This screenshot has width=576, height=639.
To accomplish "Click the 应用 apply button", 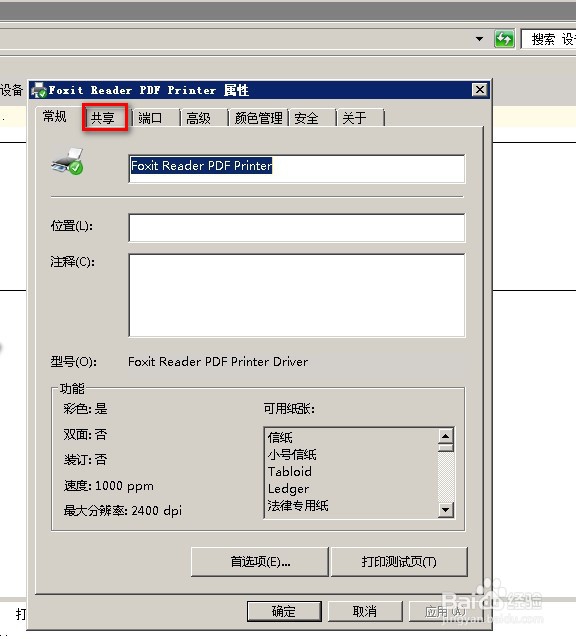I will (445, 611).
